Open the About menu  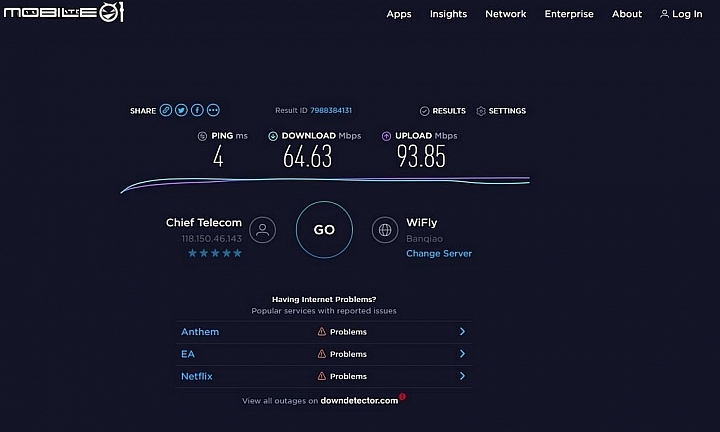coord(627,14)
